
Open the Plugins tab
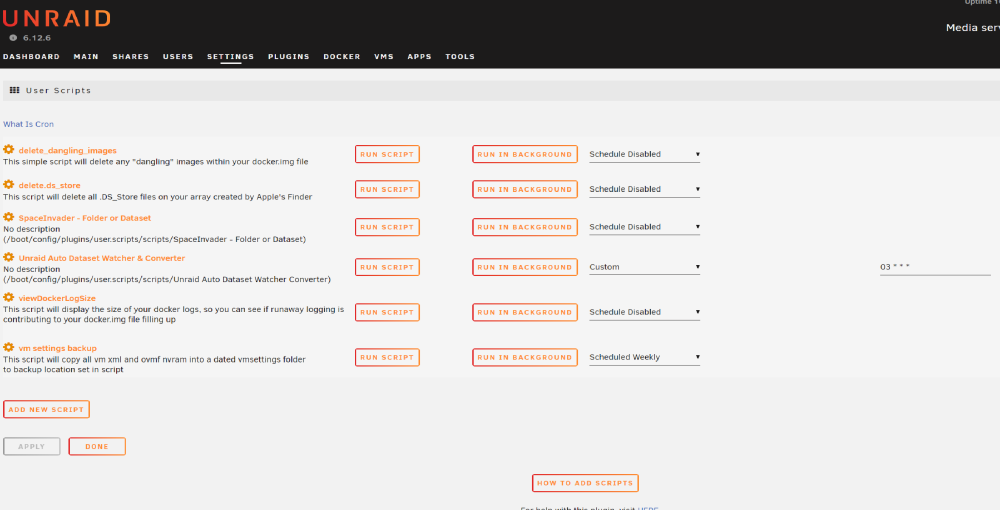coord(289,57)
